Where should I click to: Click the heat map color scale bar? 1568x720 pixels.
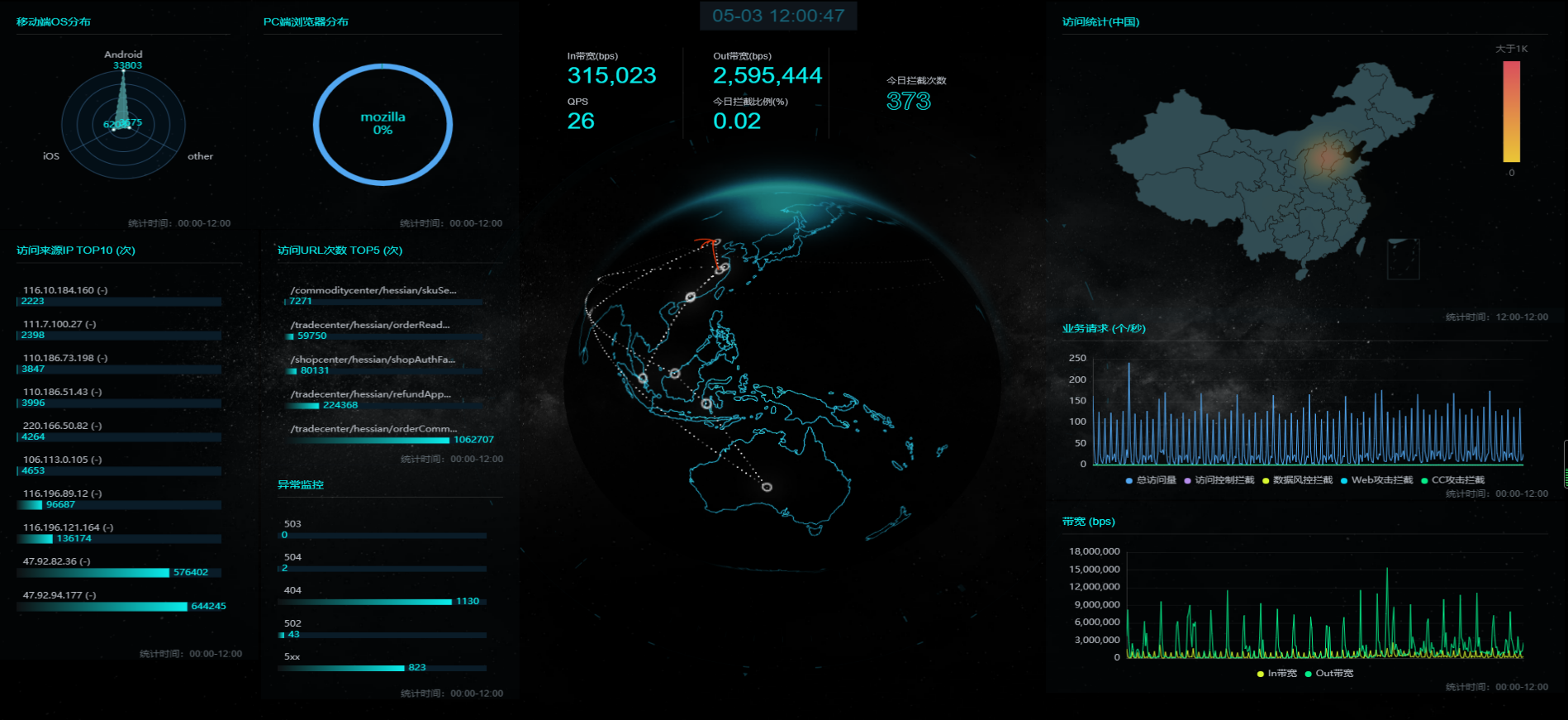[1511, 112]
